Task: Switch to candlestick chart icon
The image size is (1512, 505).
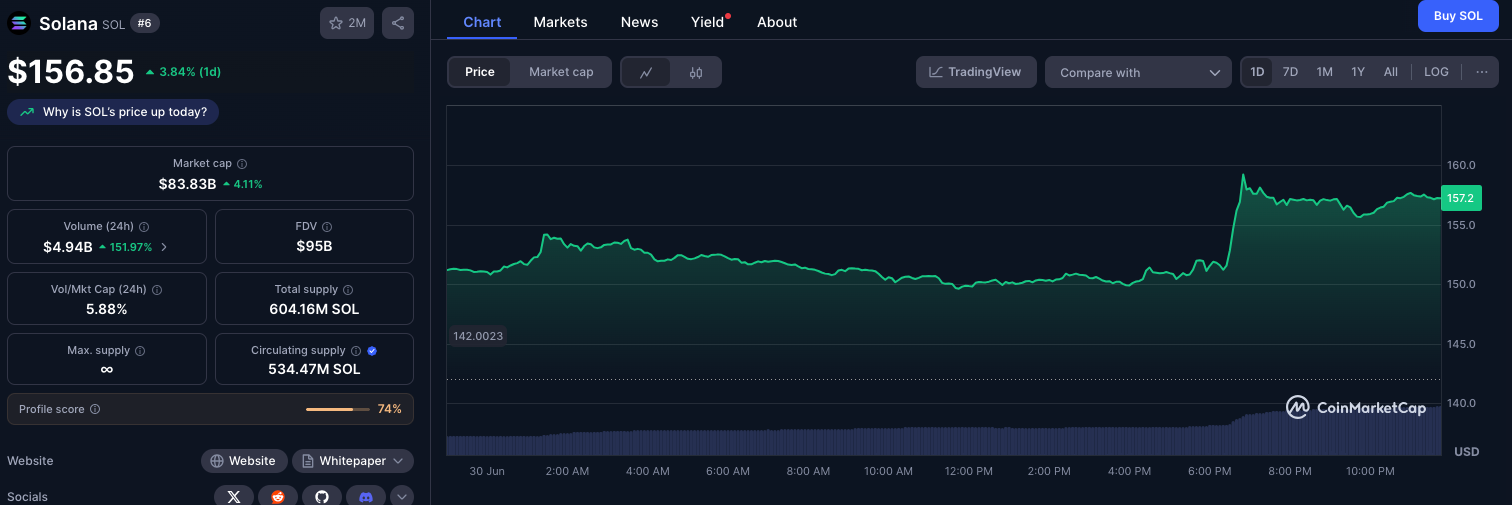Action: (696, 72)
